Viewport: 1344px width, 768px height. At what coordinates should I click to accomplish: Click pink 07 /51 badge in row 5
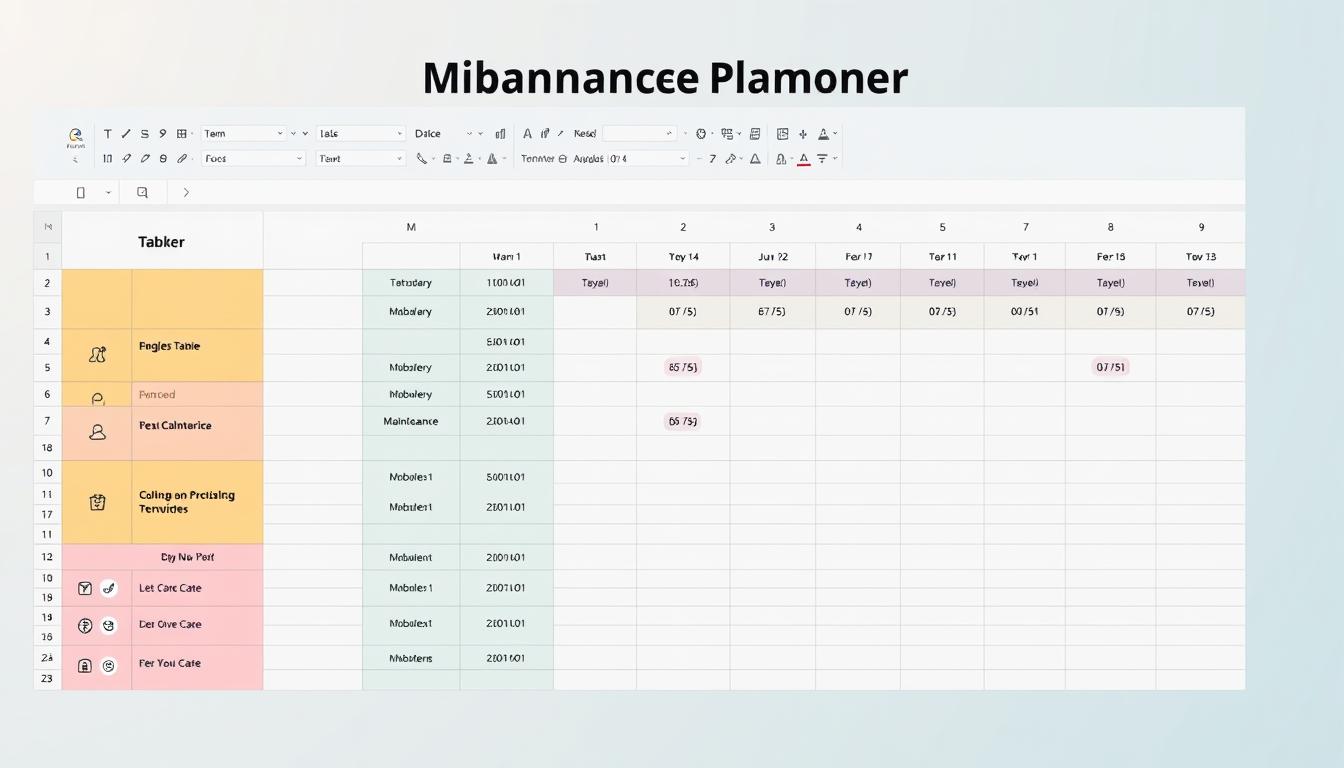point(1110,367)
